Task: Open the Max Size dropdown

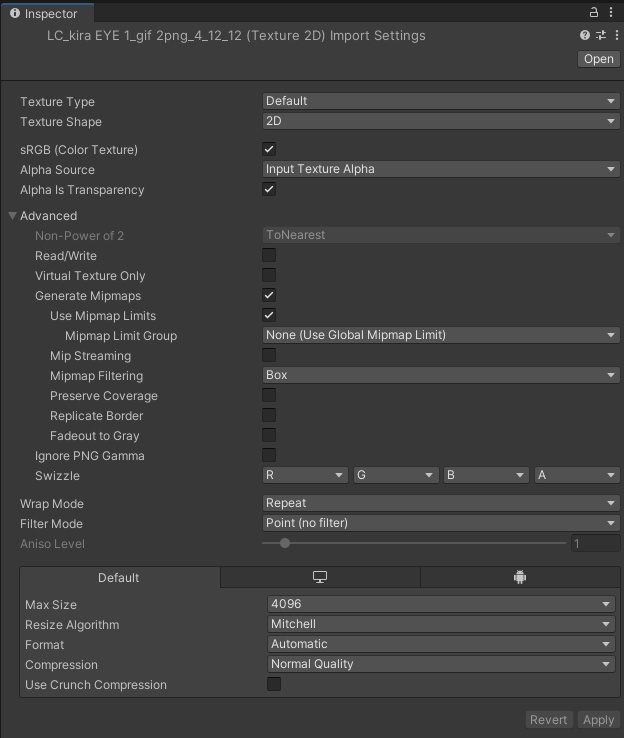Action: [441, 604]
